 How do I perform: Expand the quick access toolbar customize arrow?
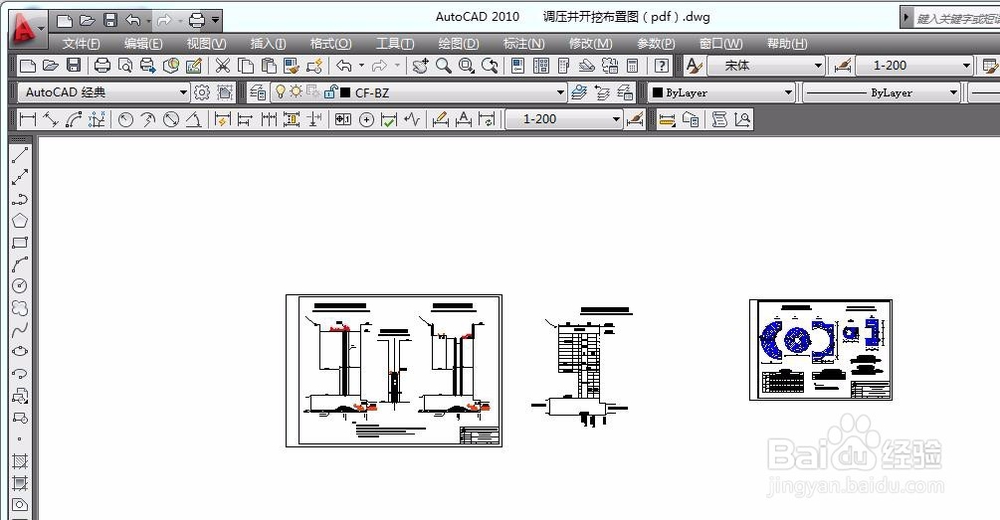(216, 20)
